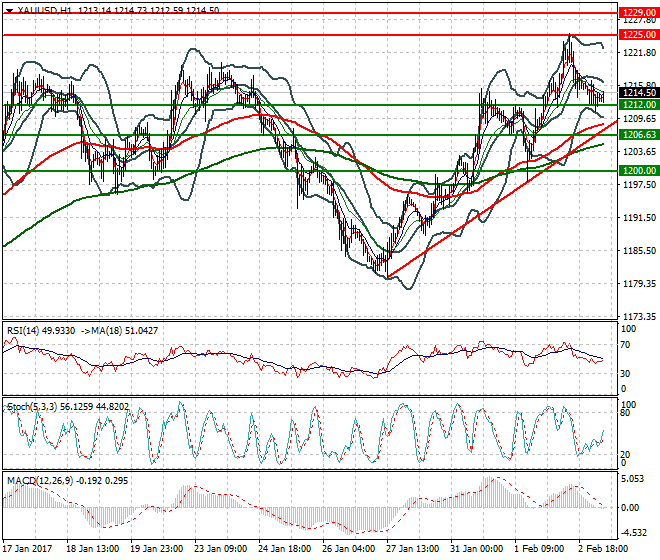The height and width of the screenshot is (560, 660).
Task: Select the 1200.00 green support level label
Action: click(639, 171)
